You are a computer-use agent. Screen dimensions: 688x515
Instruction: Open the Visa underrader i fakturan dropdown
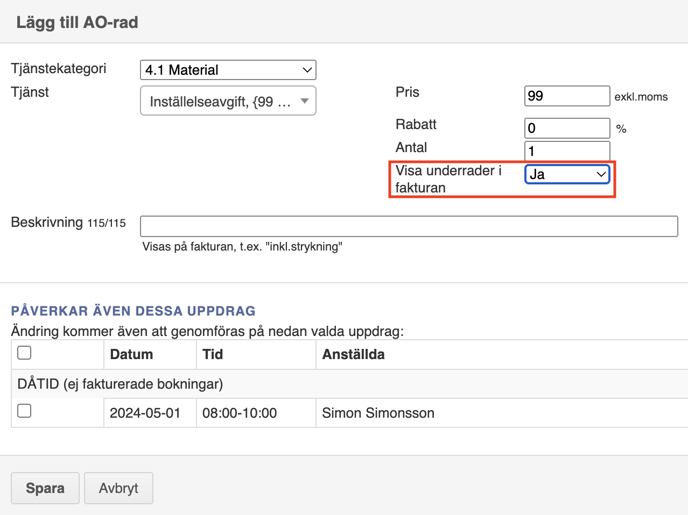(x=567, y=175)
